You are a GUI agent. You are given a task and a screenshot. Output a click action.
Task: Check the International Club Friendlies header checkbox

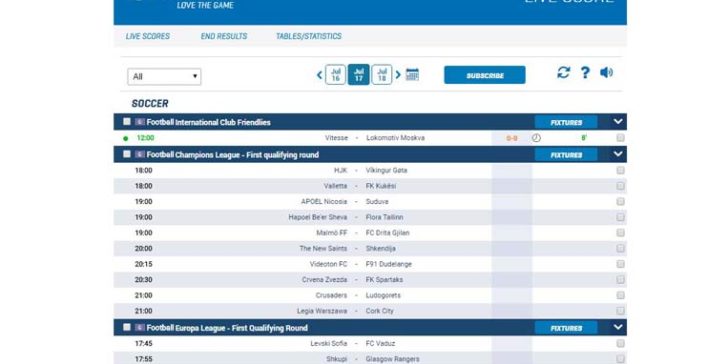[x=127, y=122]
